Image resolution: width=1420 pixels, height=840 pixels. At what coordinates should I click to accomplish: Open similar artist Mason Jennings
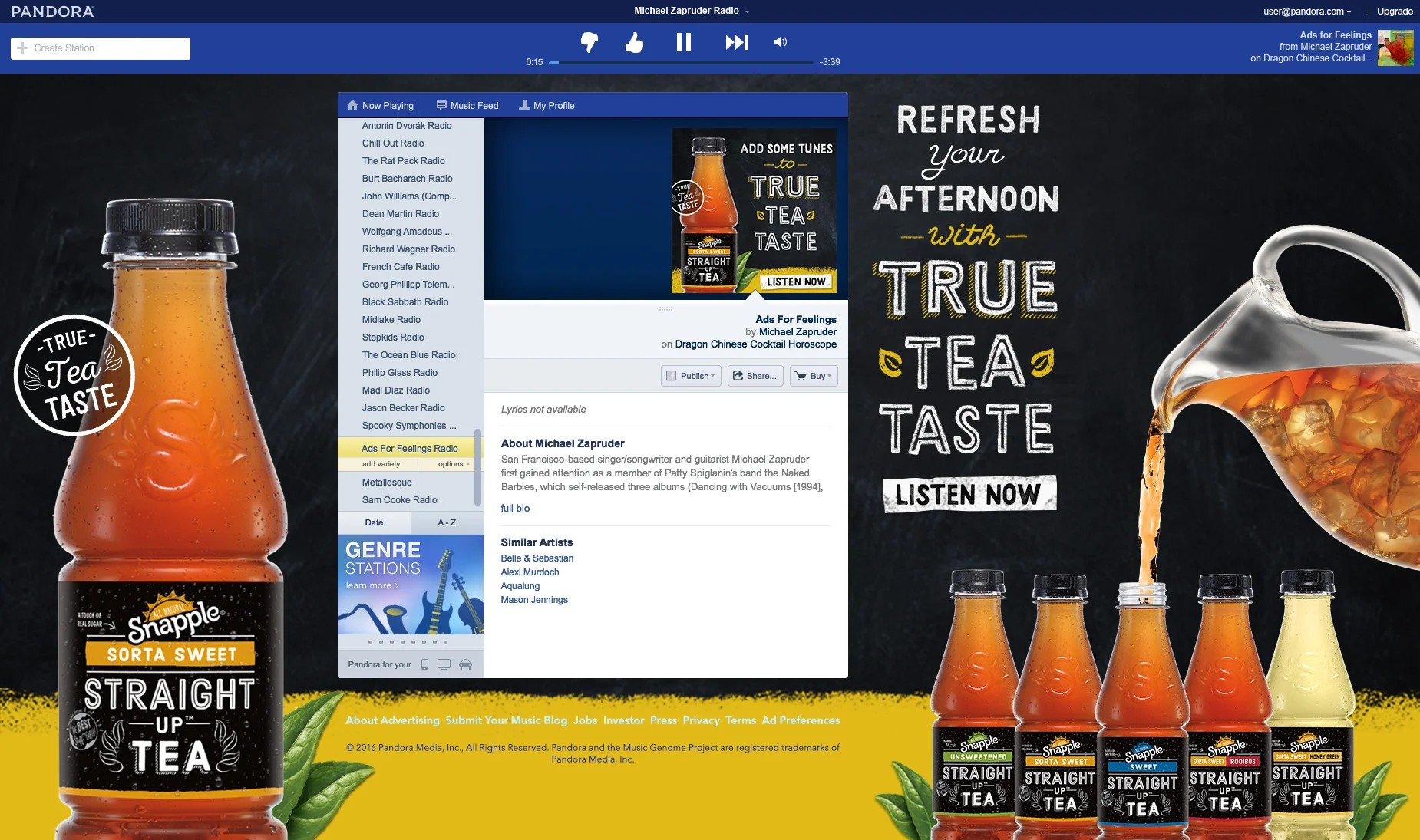534,600
